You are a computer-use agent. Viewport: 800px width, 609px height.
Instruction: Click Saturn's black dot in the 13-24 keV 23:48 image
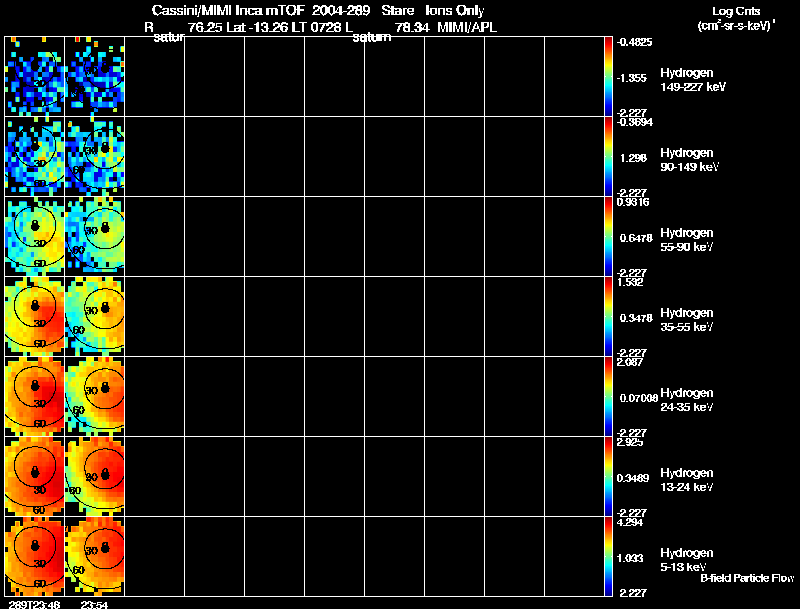[x=35, y=471]
